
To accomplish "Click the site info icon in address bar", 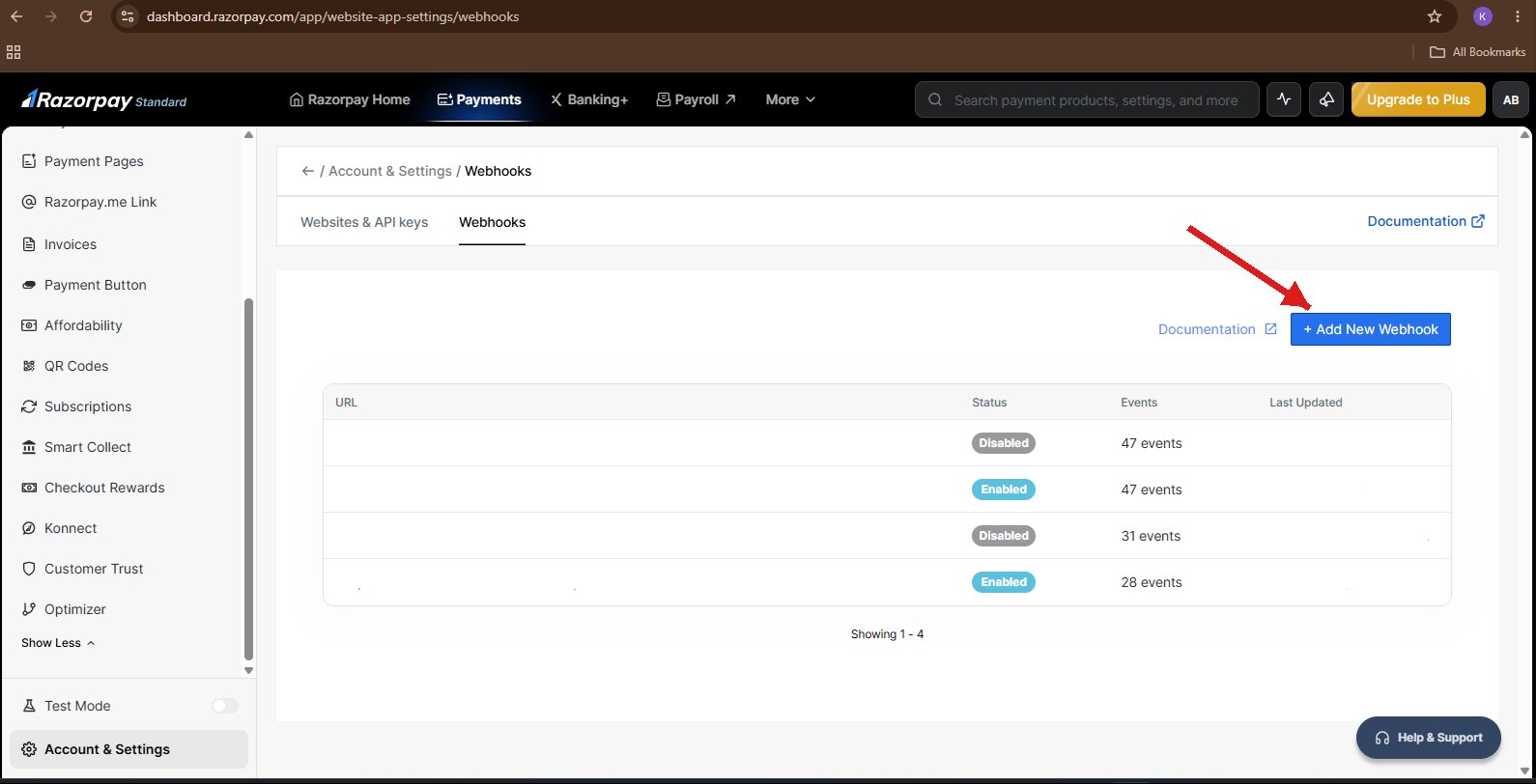I will (128, 16).
